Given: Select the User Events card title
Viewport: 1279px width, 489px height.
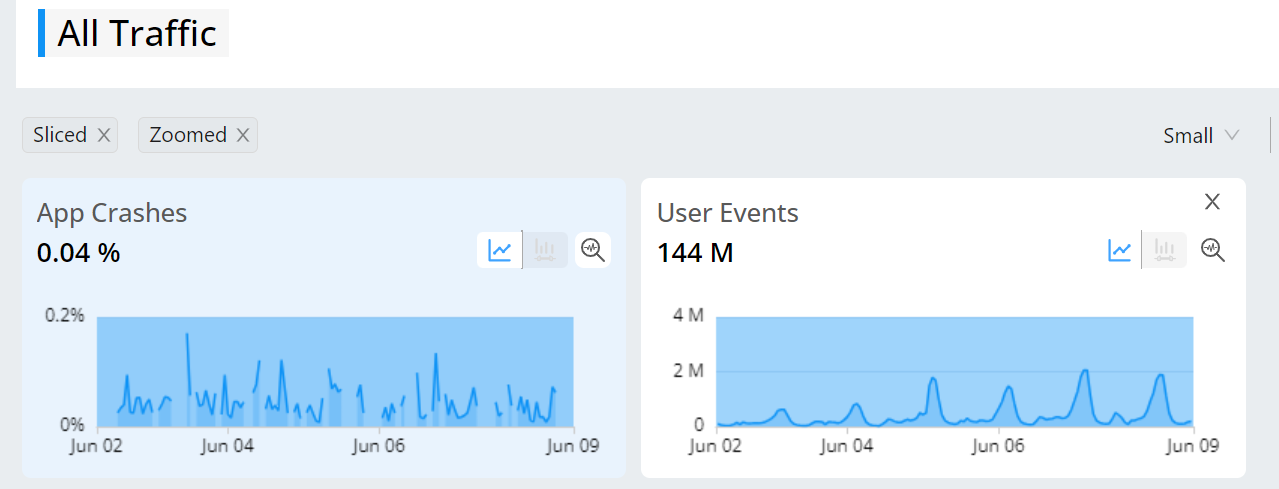Looking at the screenshot, I should point(728,213).
